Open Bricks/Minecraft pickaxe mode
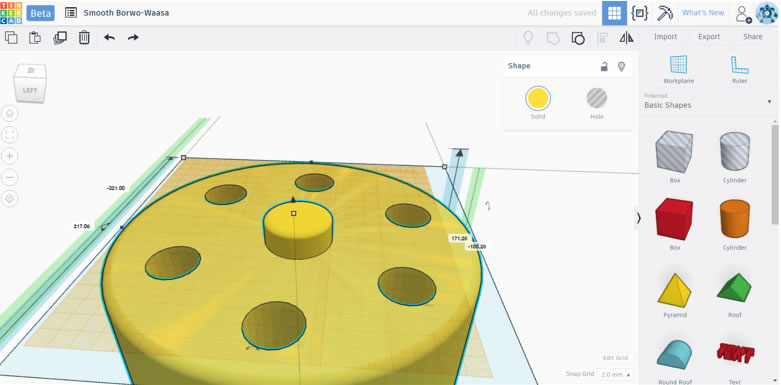This screenshot has height=385, width=781. [665, 13]
